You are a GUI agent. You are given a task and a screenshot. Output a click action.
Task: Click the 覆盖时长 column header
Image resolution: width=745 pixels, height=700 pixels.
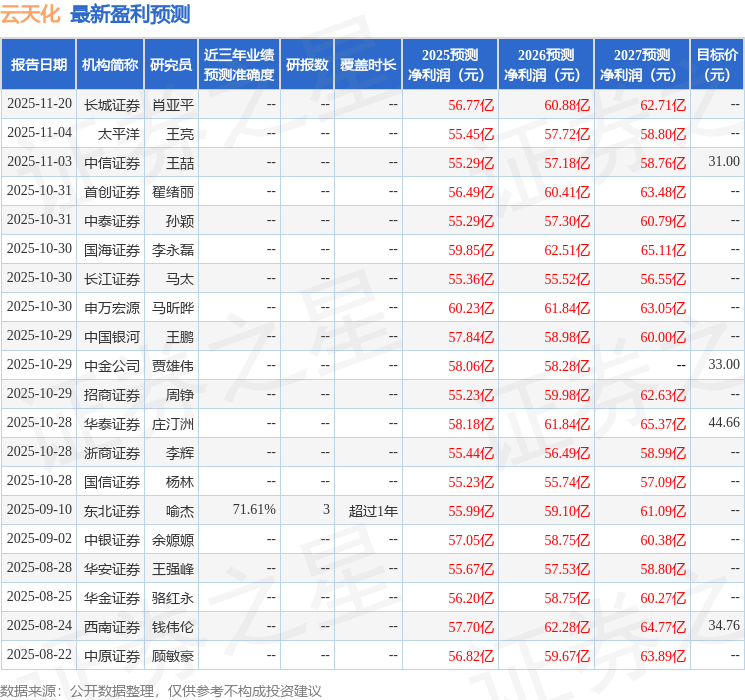click(x=368, y=65)
